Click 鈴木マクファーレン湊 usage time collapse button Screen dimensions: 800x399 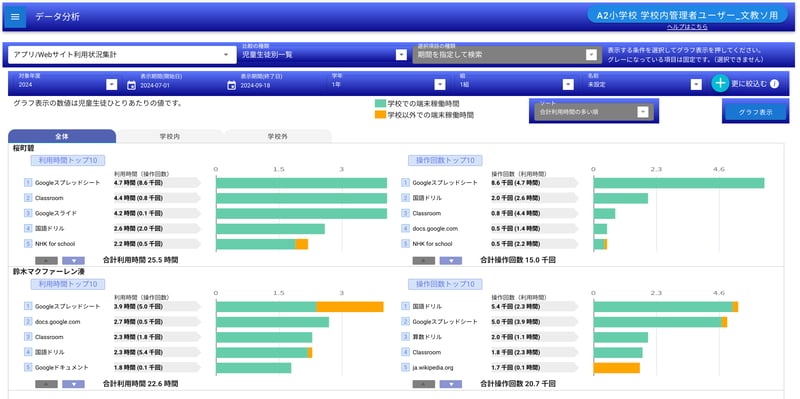click(46, 384)
